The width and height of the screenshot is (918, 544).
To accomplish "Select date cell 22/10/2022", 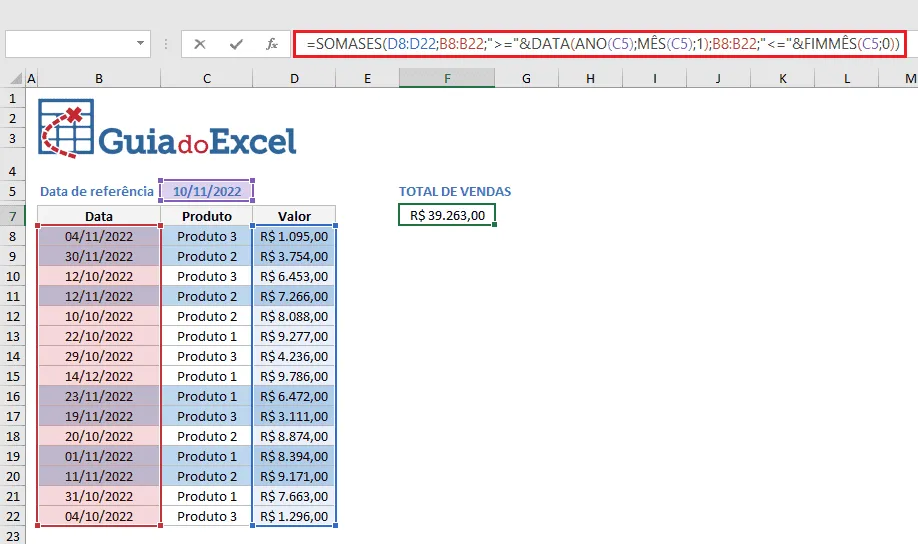I will point(99,337).
